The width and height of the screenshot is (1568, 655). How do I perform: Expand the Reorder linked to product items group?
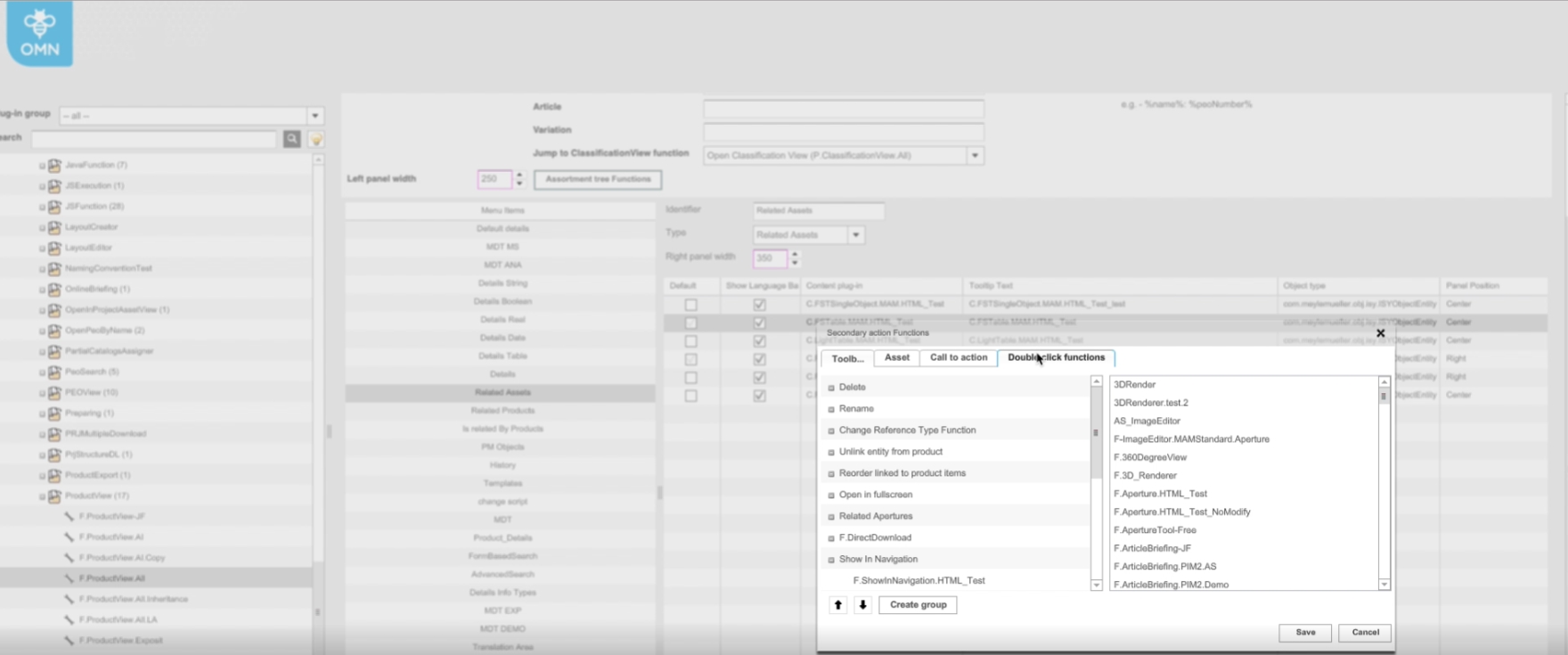[831, 473]
